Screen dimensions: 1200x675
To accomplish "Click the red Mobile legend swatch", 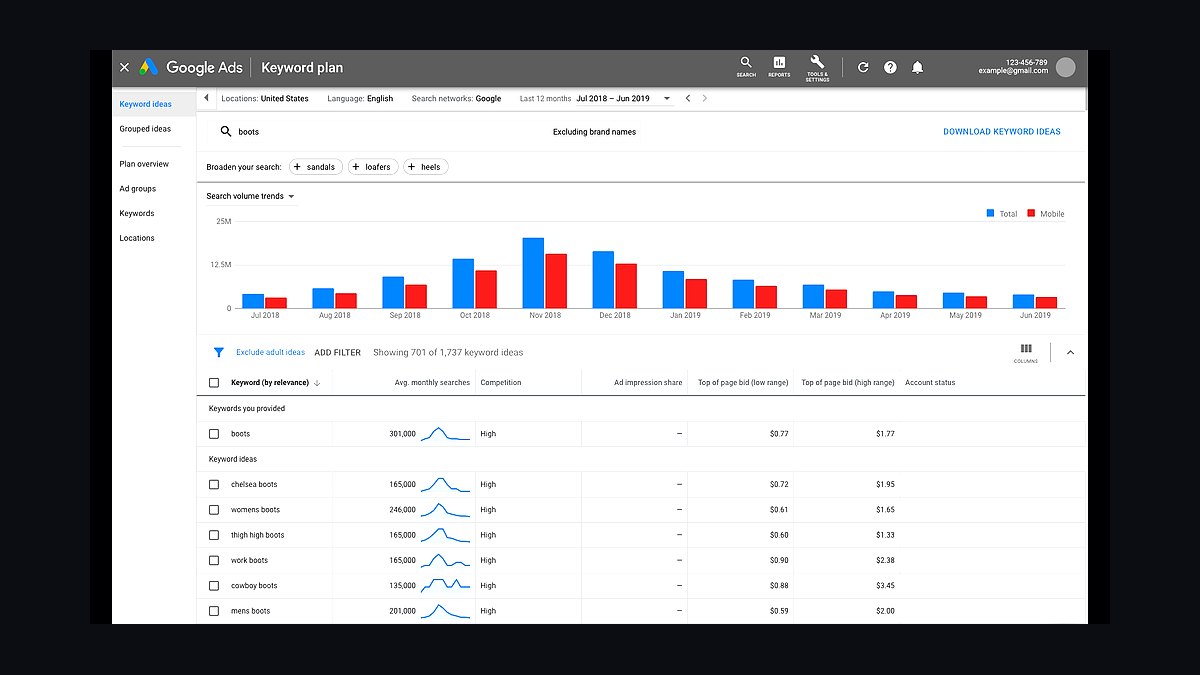I will [x=1031, y=214].
